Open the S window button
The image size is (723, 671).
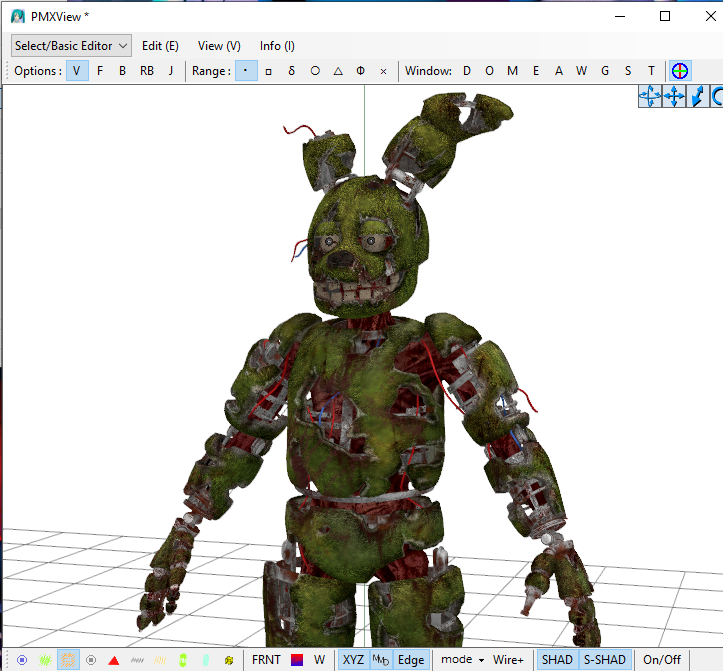[628, 71]
